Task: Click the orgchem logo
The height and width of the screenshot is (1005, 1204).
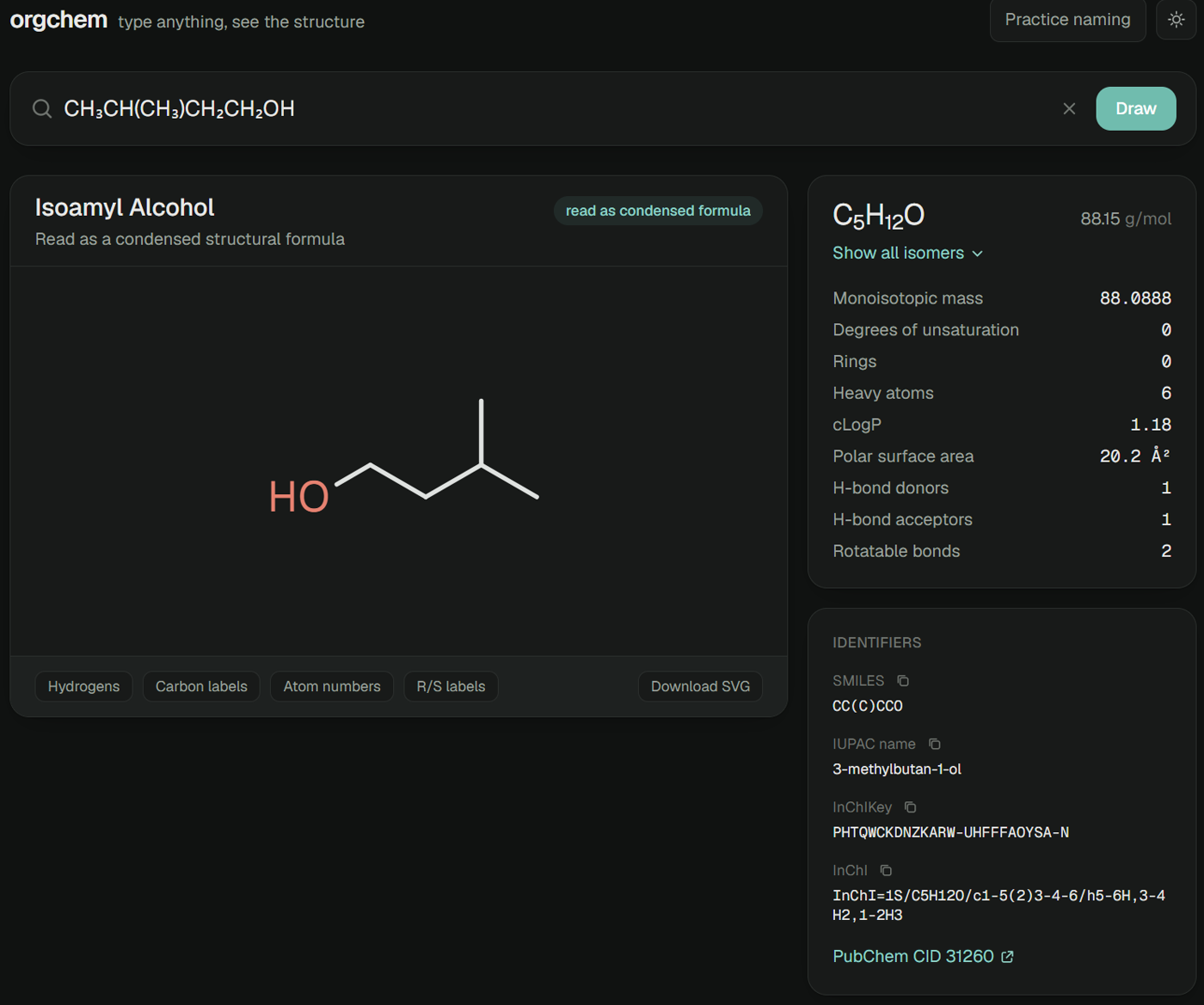Action: coord(58,20)
